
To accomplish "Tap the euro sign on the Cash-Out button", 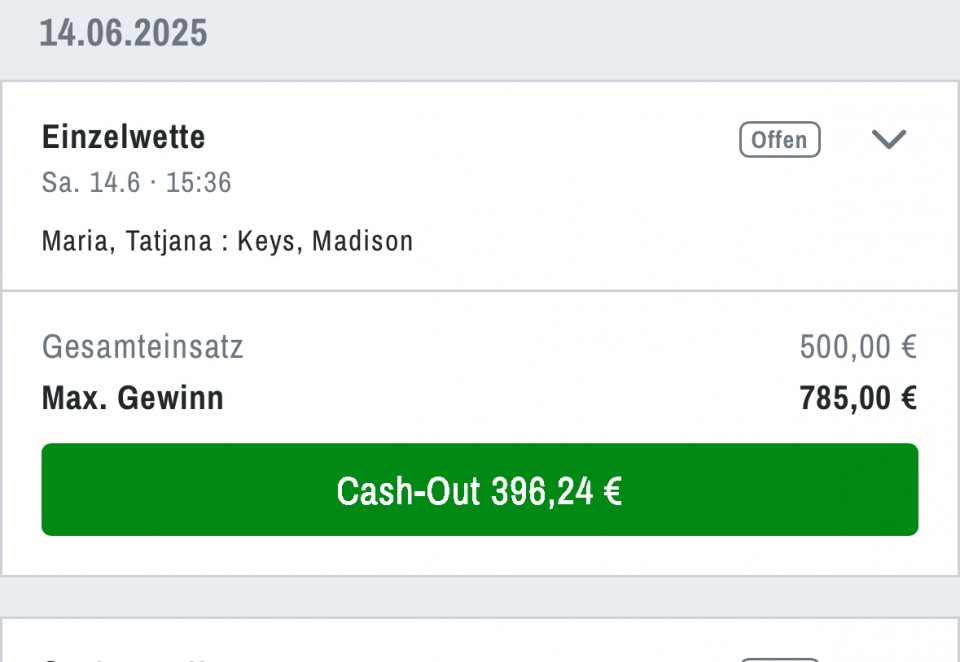I will click(613, 491).
